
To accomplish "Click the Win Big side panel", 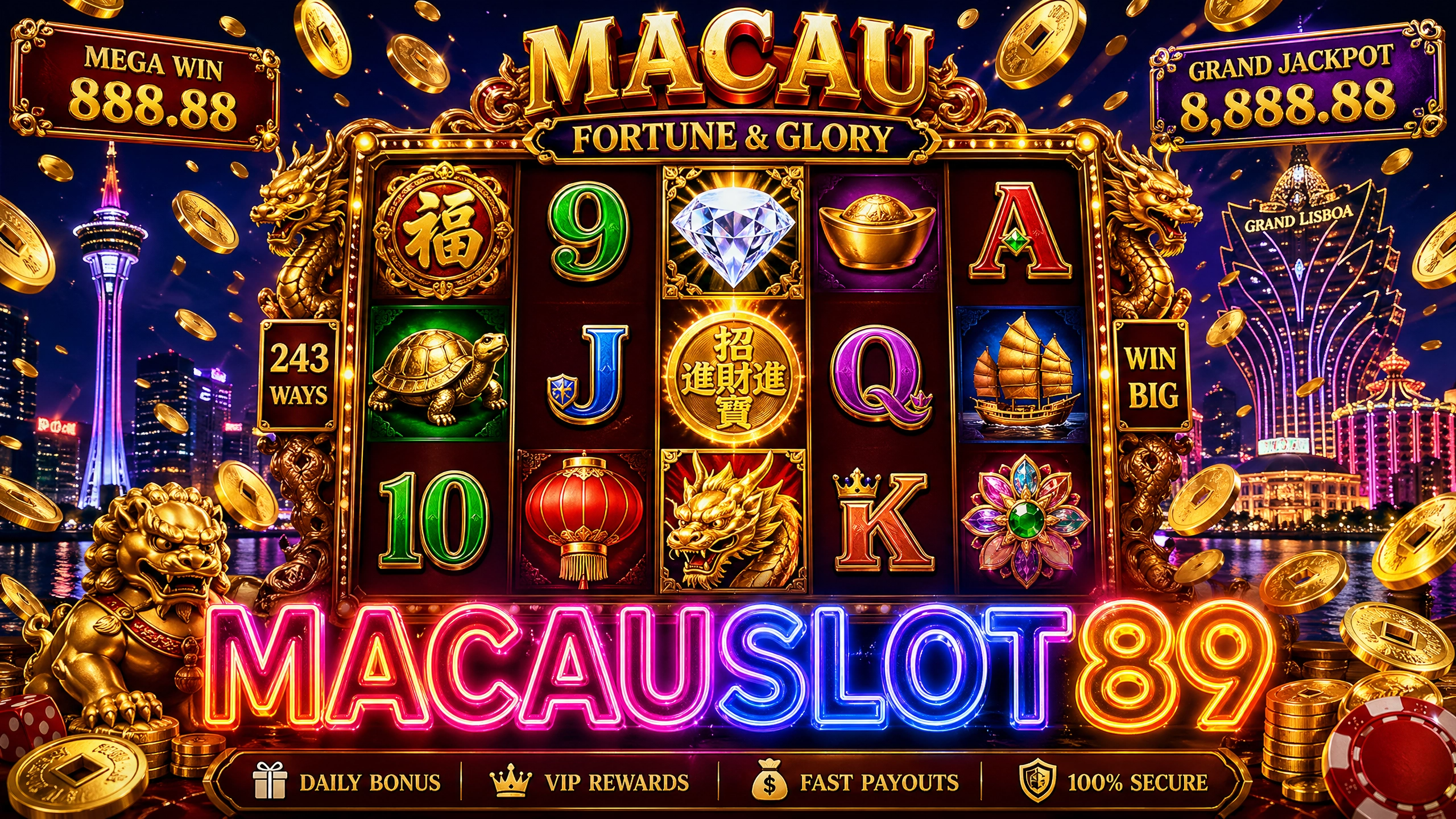I will [x=1151, y=375].
